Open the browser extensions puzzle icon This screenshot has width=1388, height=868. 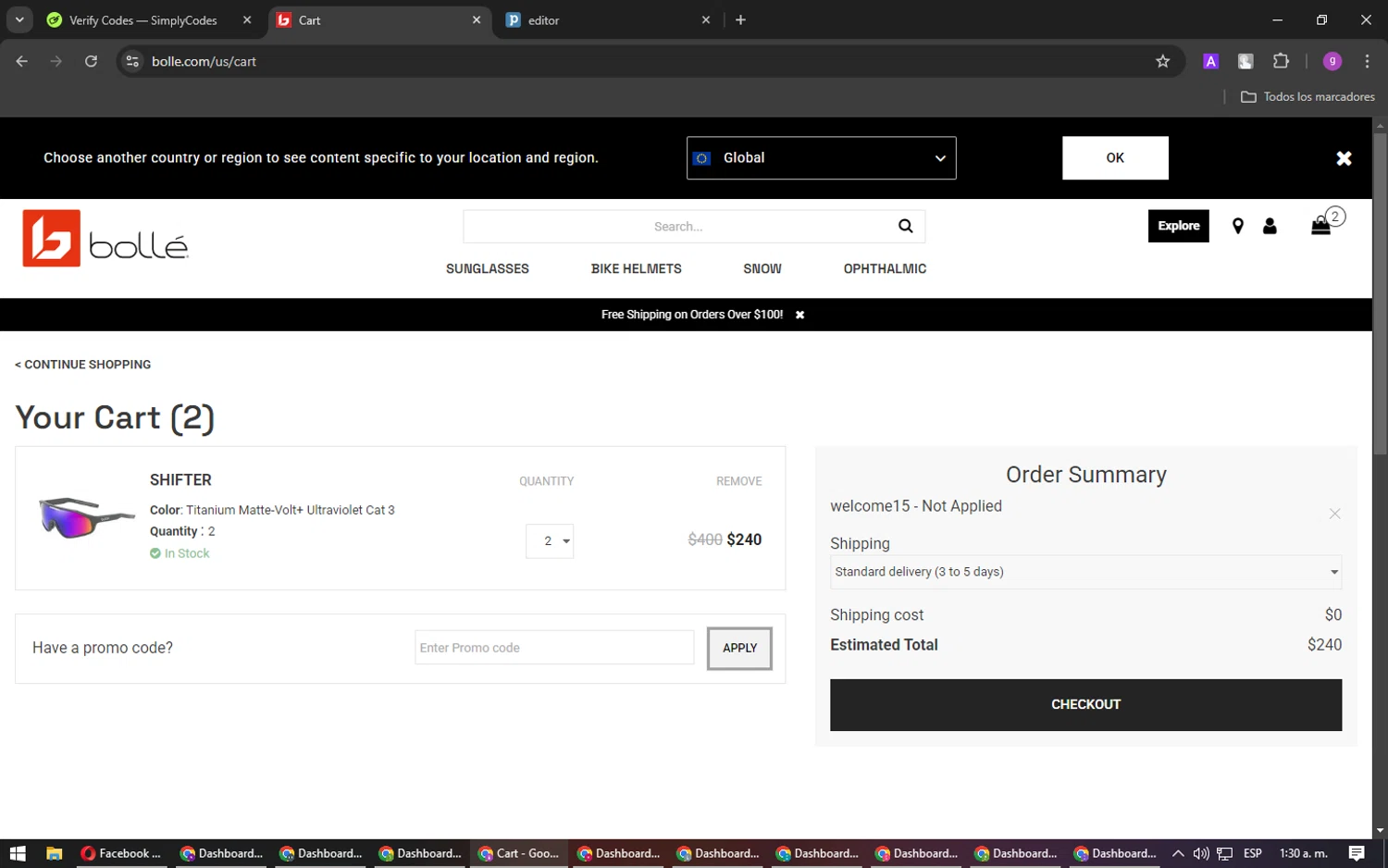pyautogui.click(x=1281, y=61)
